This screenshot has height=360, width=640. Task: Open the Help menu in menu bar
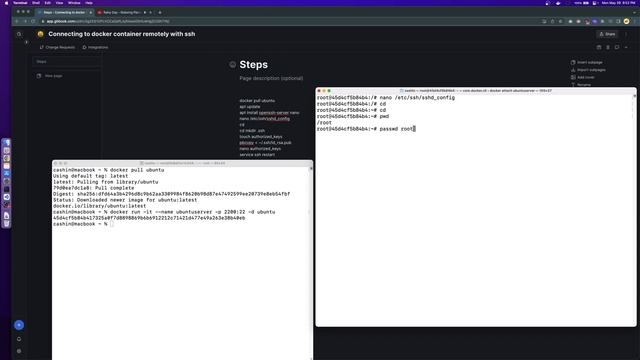89,3
